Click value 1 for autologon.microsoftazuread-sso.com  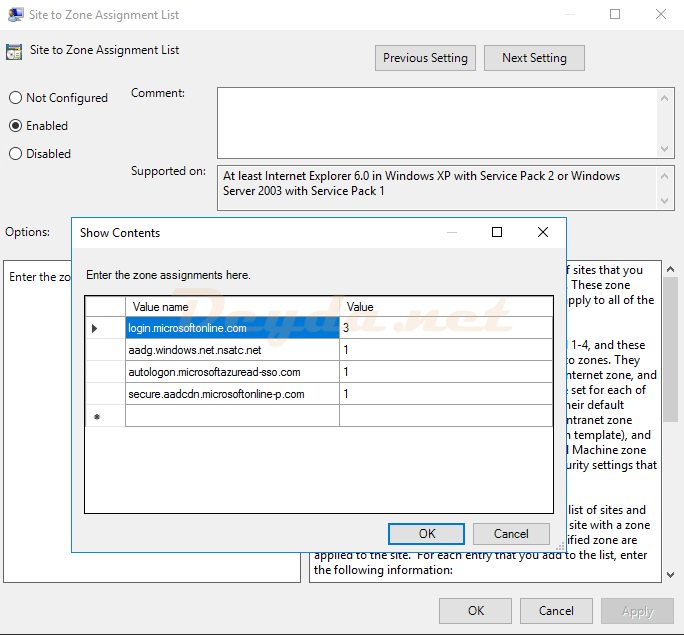tap(446, 372)
